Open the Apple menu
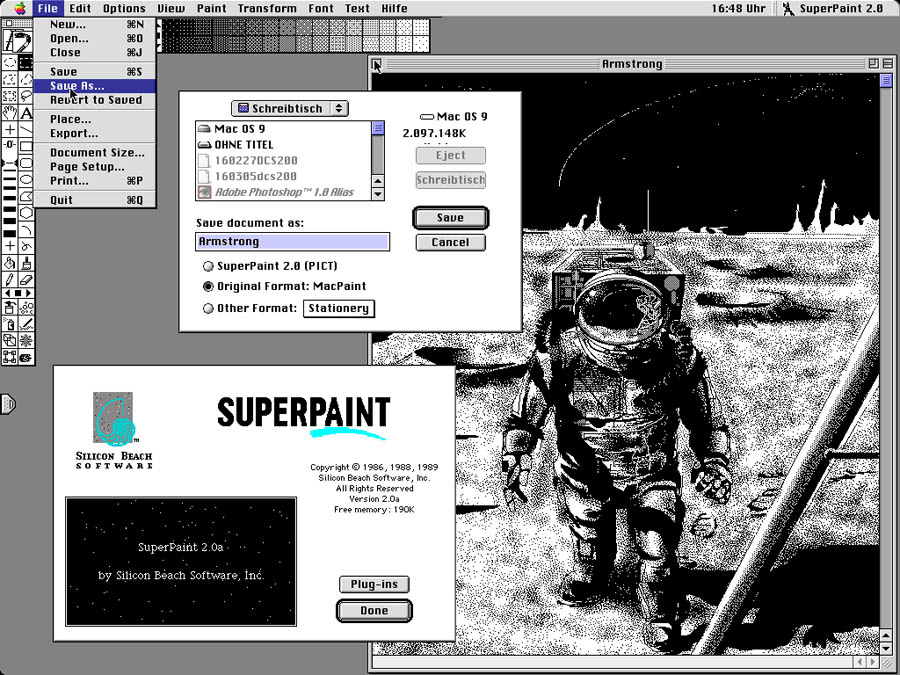Screen dimensions: 900x675 point(20,8)
